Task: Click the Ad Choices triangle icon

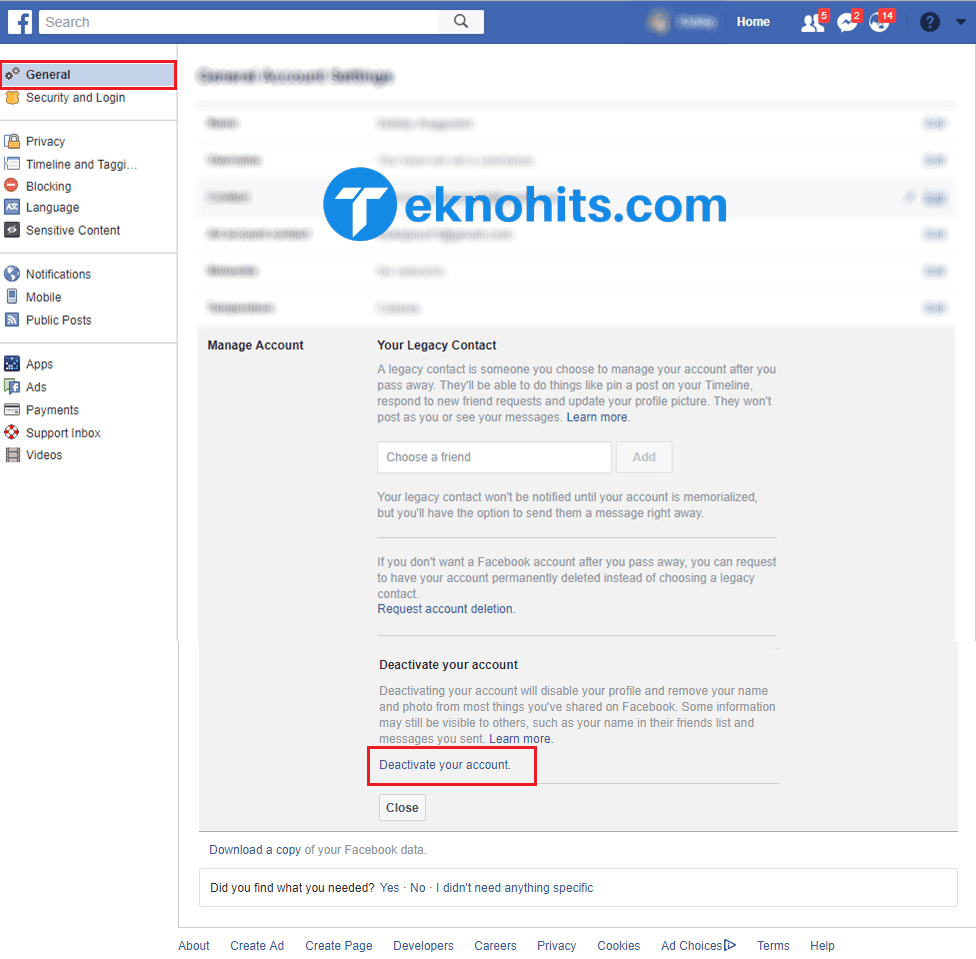Action: (x=730, y=945)
